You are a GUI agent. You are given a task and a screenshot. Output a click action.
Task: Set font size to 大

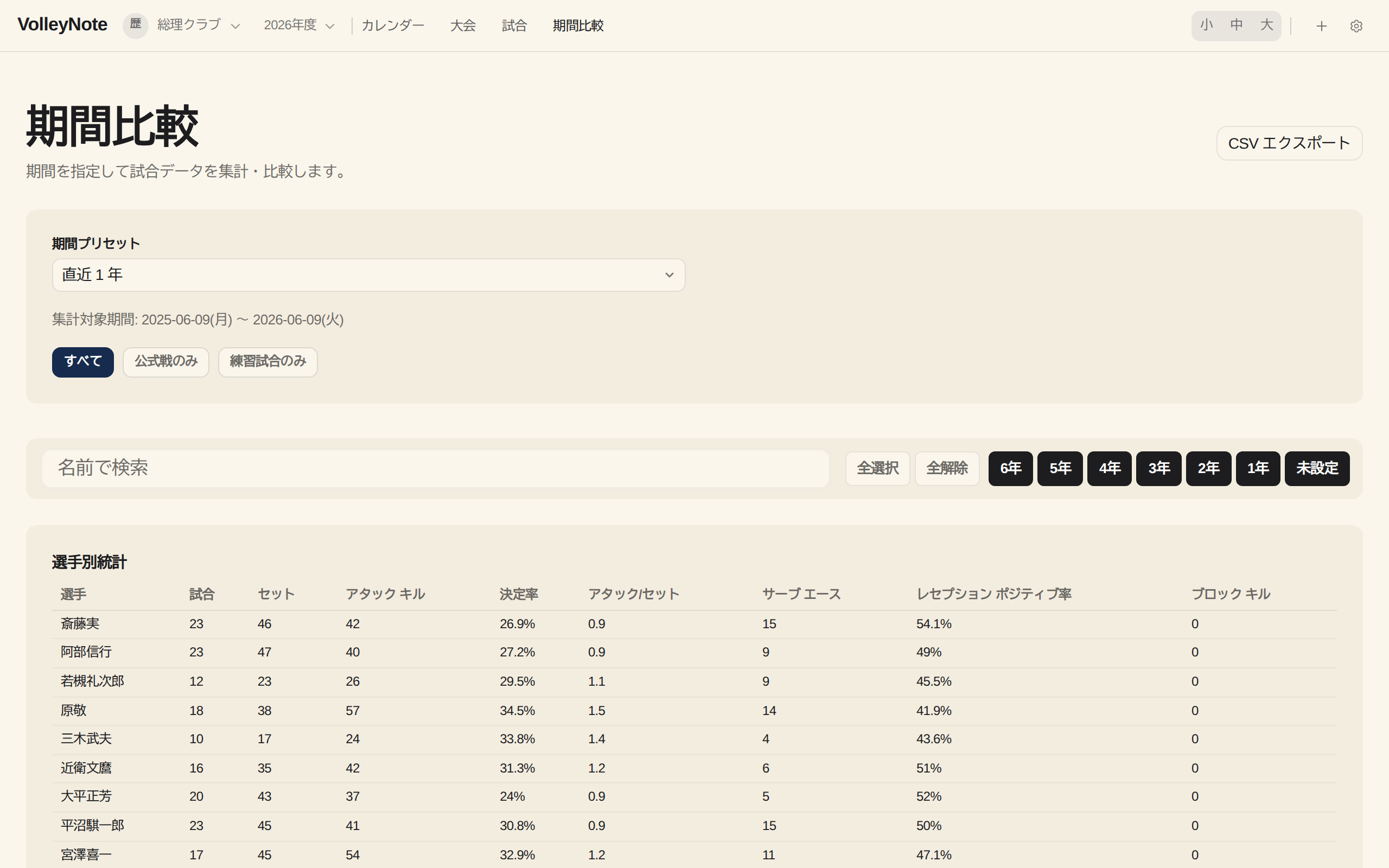coord(1266,25)
